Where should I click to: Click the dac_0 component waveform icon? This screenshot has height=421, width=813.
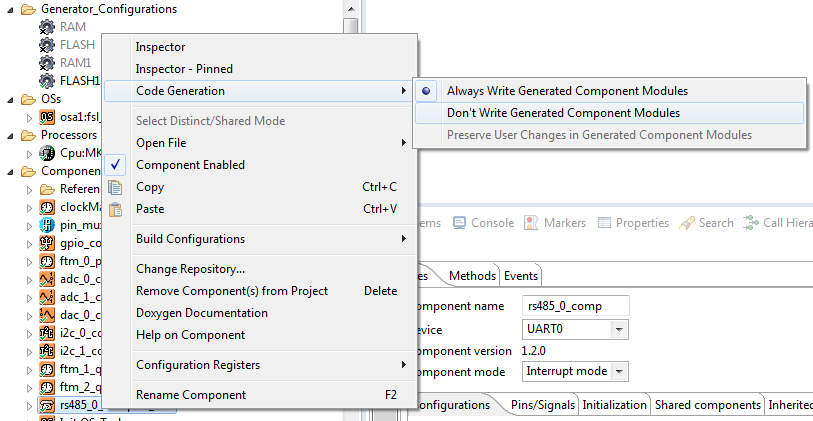[47, 315]
